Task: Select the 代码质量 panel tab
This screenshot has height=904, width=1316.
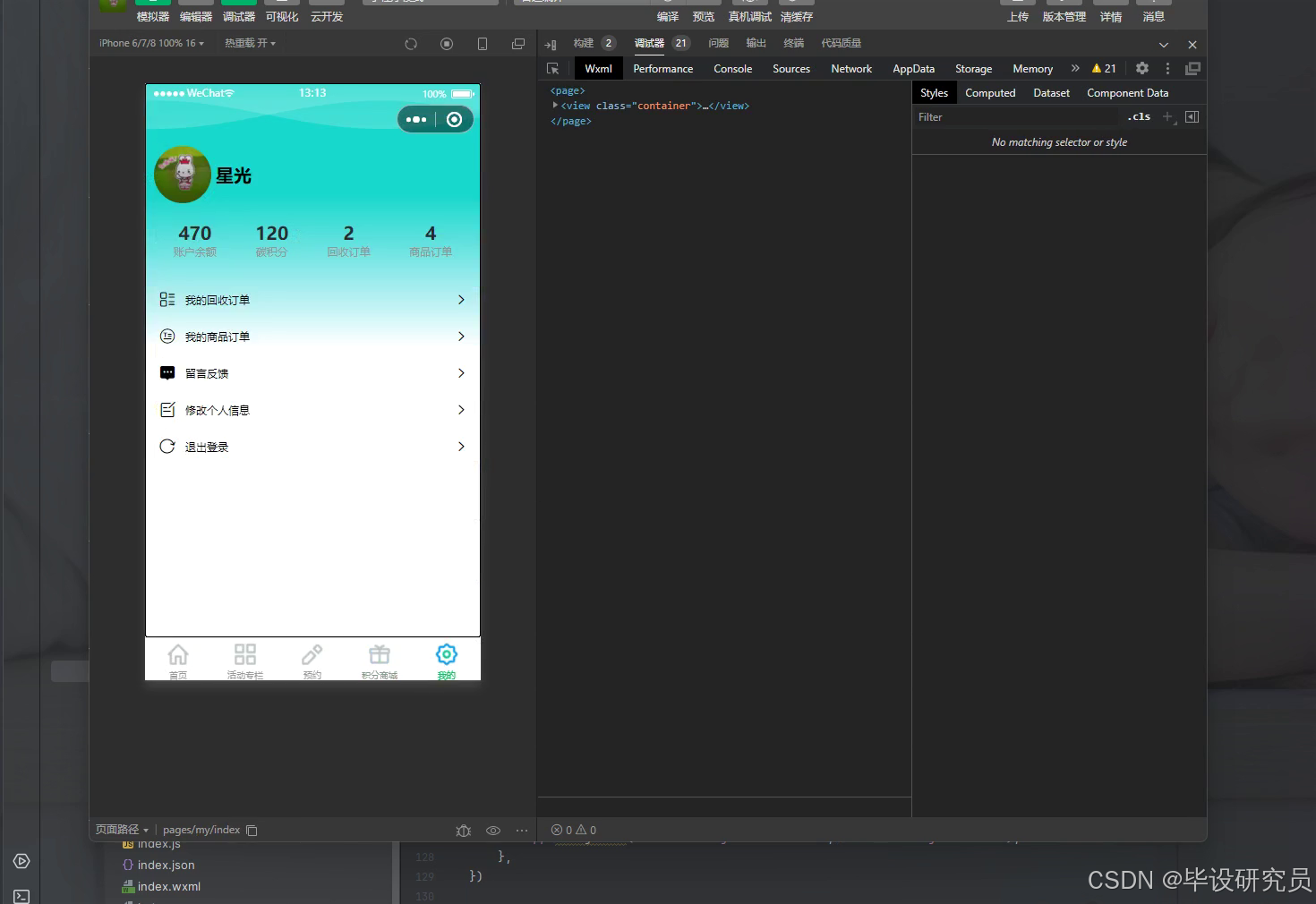Action: tap(842, 43)
